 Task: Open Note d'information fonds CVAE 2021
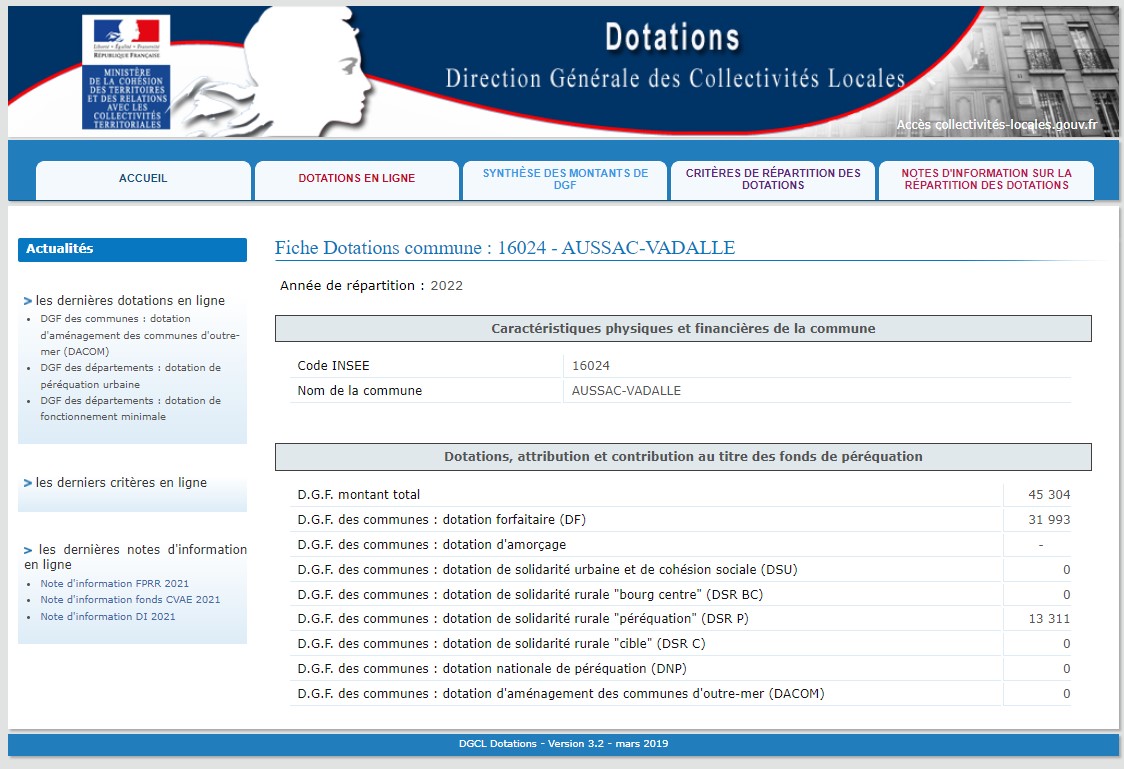tap(130, 600)
